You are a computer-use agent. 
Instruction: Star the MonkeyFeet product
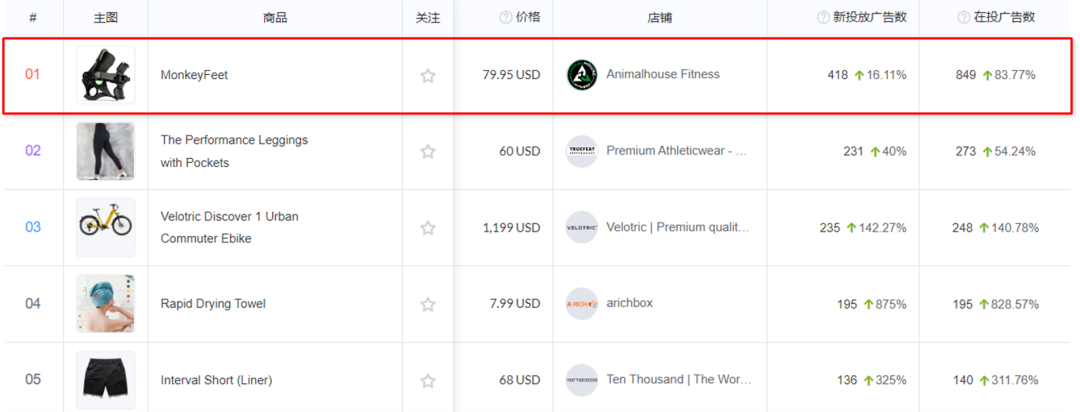tap(428, 75)
